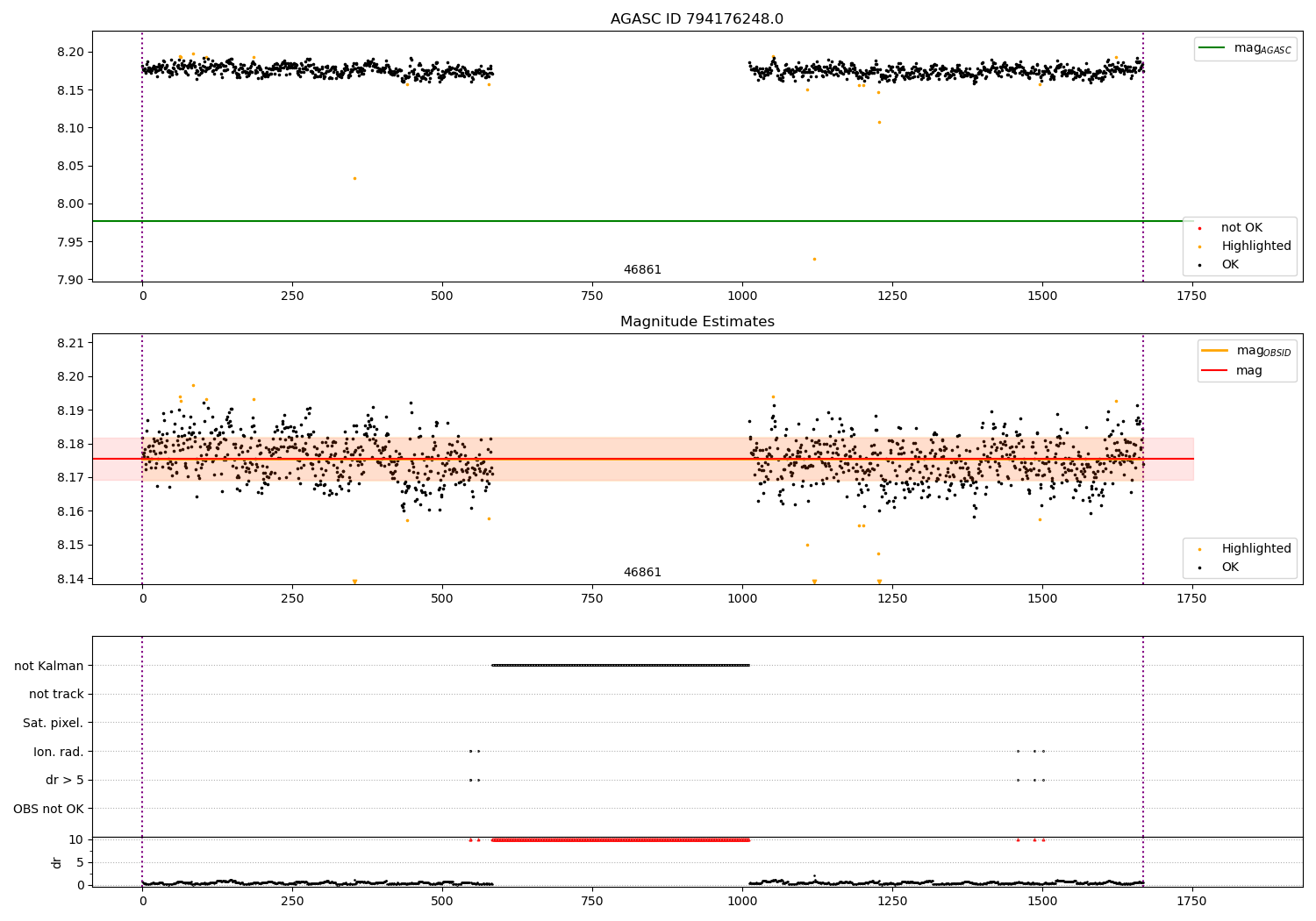The image size is (1316, 921).
Task: Click the 1750 x-tick label of the bottom plot
Action: [x=1191, y=901]
